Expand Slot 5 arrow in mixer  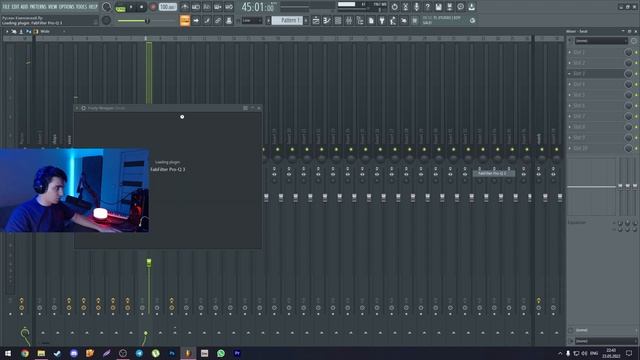(570, 95)
